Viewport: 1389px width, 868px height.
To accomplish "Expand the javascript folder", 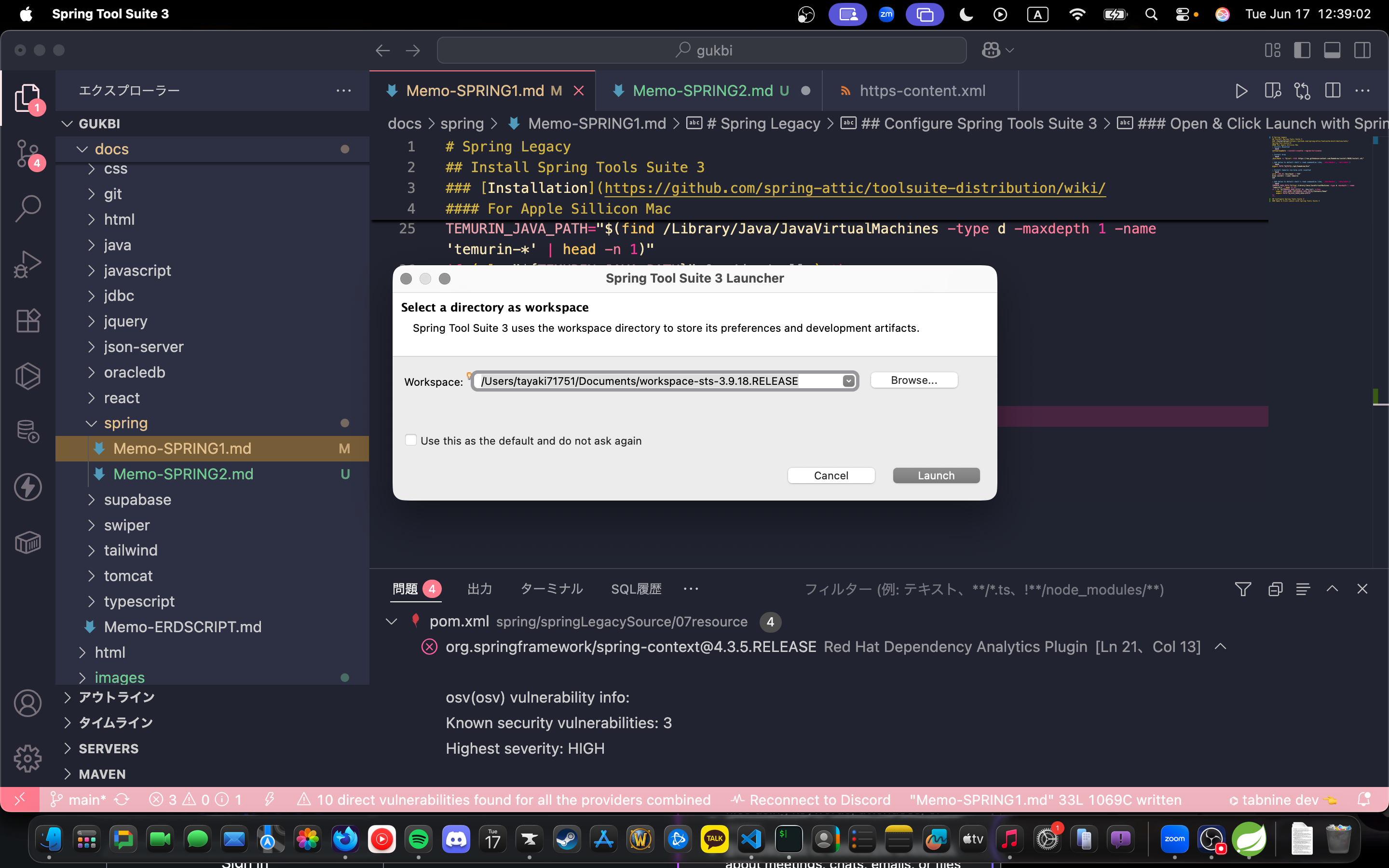I will tap(91, 271).
